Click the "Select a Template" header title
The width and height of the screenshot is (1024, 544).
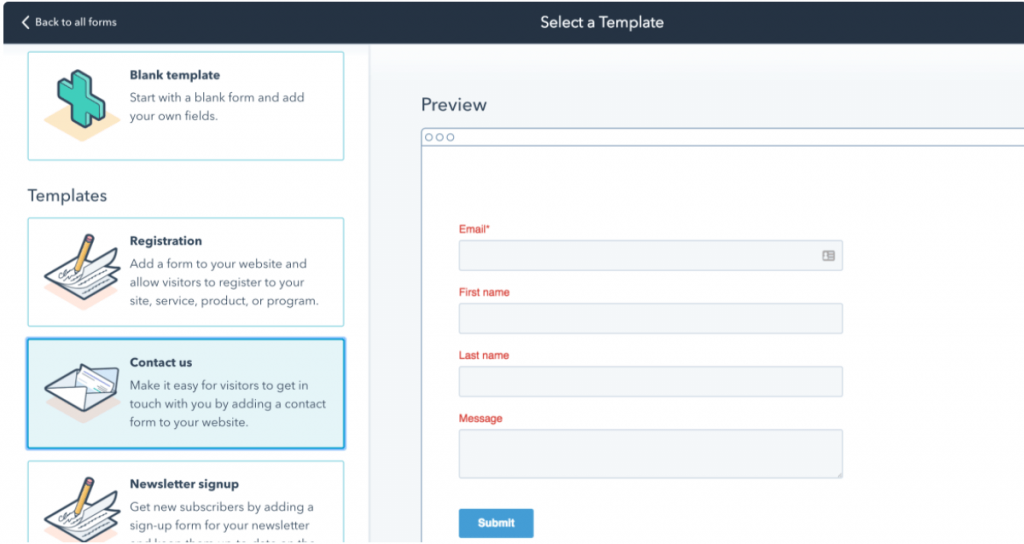[601, 22]
